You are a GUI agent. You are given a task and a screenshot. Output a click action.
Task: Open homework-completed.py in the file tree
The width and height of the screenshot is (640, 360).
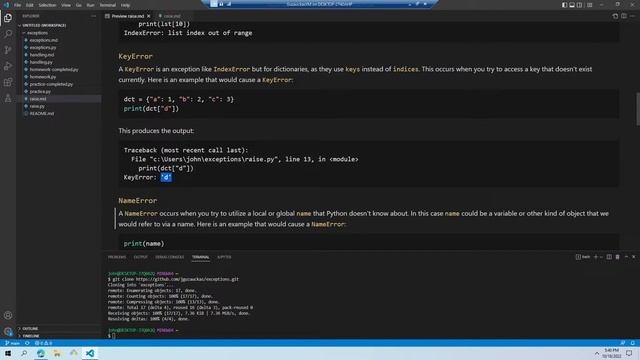54,69
